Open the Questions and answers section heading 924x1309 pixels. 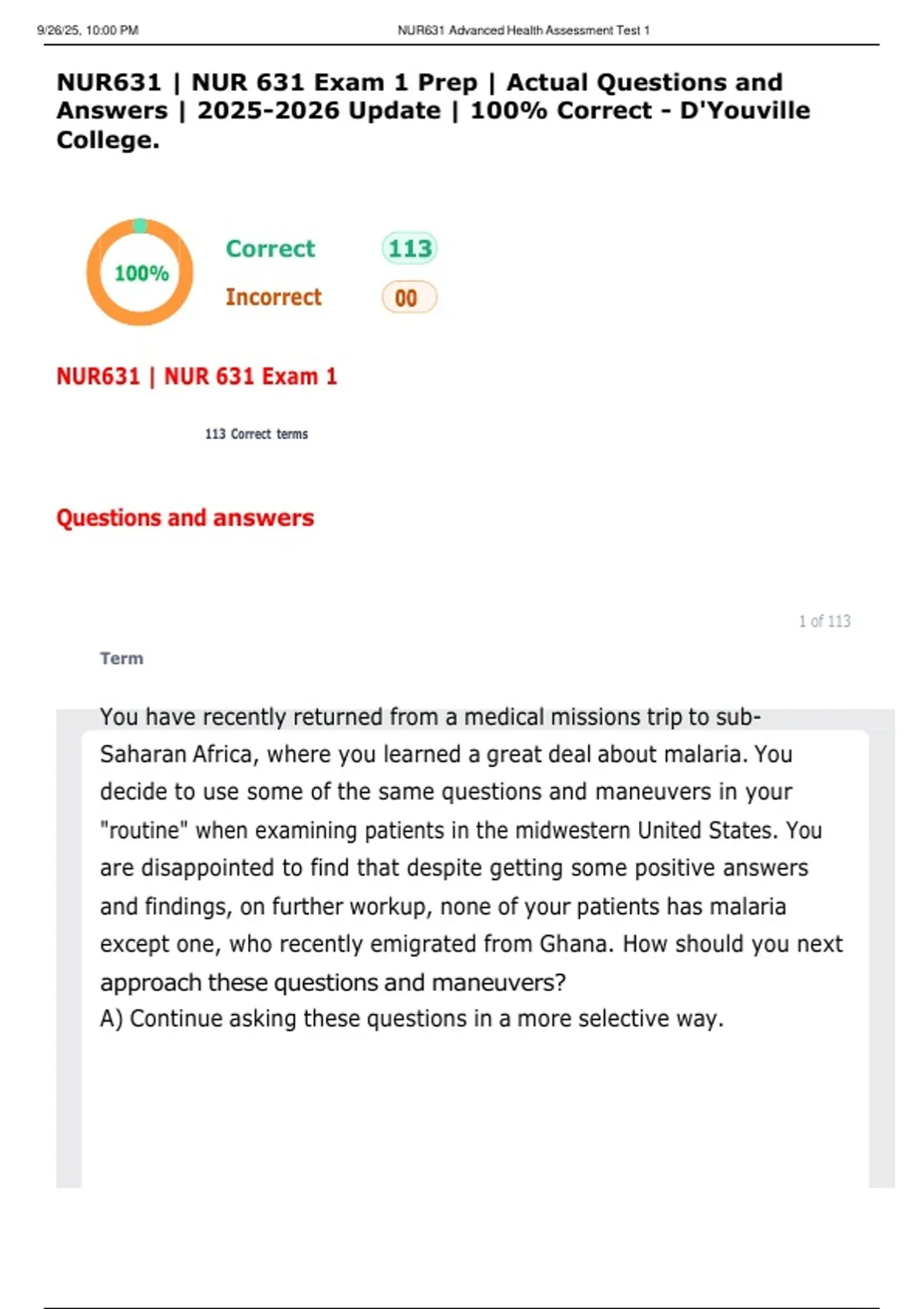point(185,518)
